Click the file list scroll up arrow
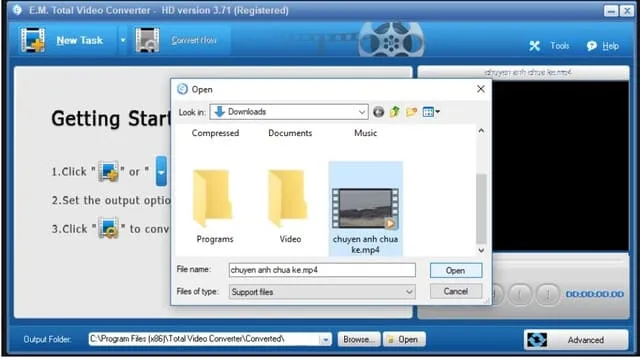The width and height of the screenshot is (640, 360). click(x=481, y=131)
